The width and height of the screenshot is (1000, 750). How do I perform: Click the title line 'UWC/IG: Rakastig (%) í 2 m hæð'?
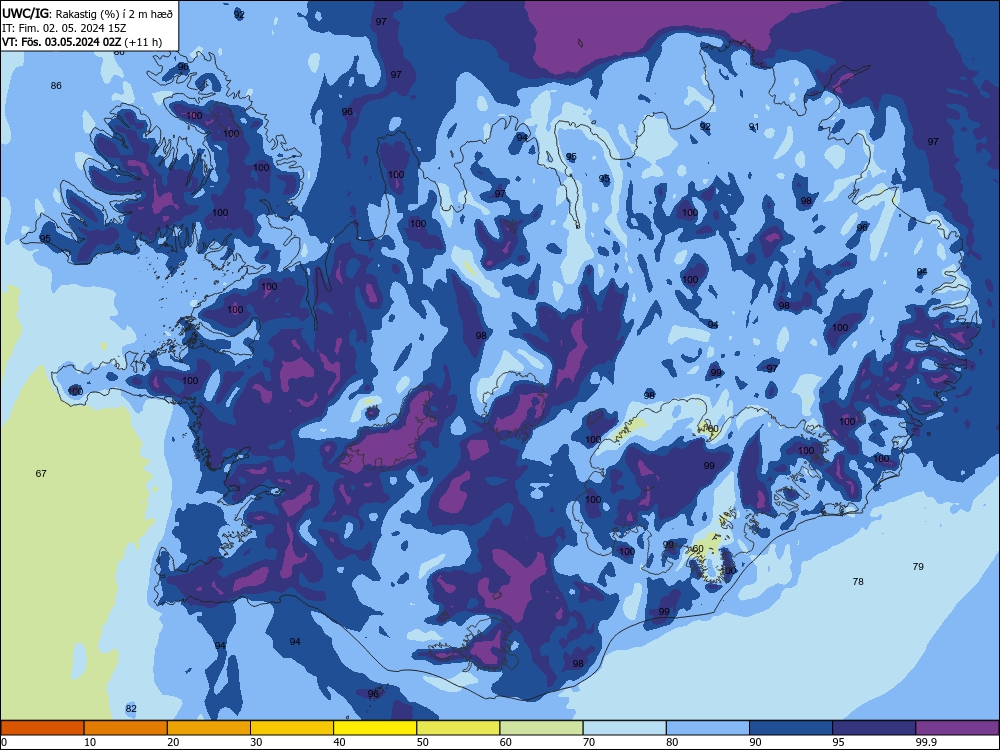coord(87,12)
